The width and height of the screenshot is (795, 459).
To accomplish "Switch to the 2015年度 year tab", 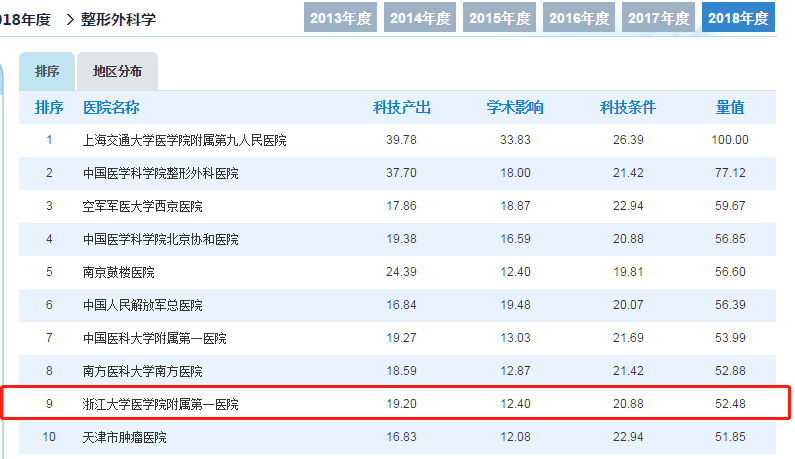I will tap(499, 18).
